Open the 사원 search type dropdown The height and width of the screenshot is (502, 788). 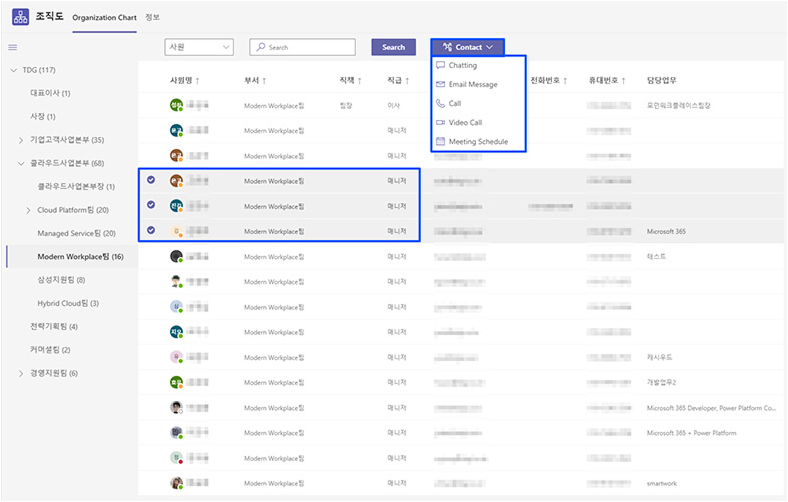199,47
